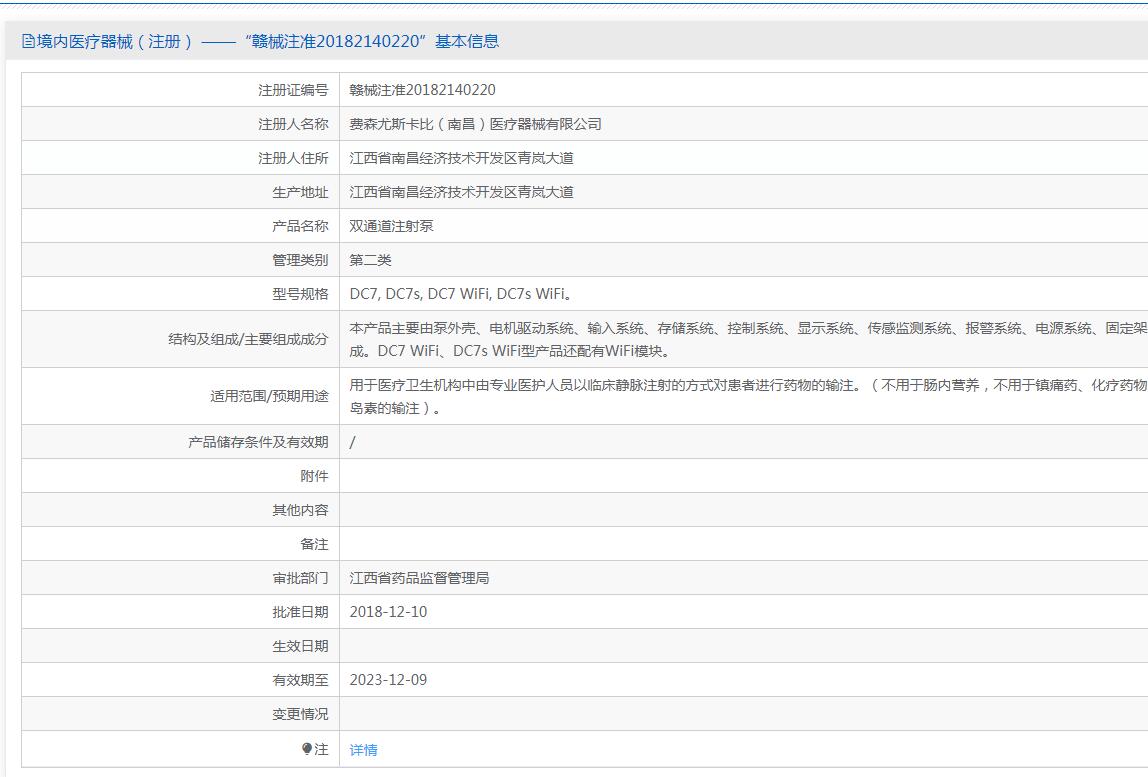Open the 详情 link in the 注 row
Viewport: 1148px width, 777px height.
pos(363,749)
